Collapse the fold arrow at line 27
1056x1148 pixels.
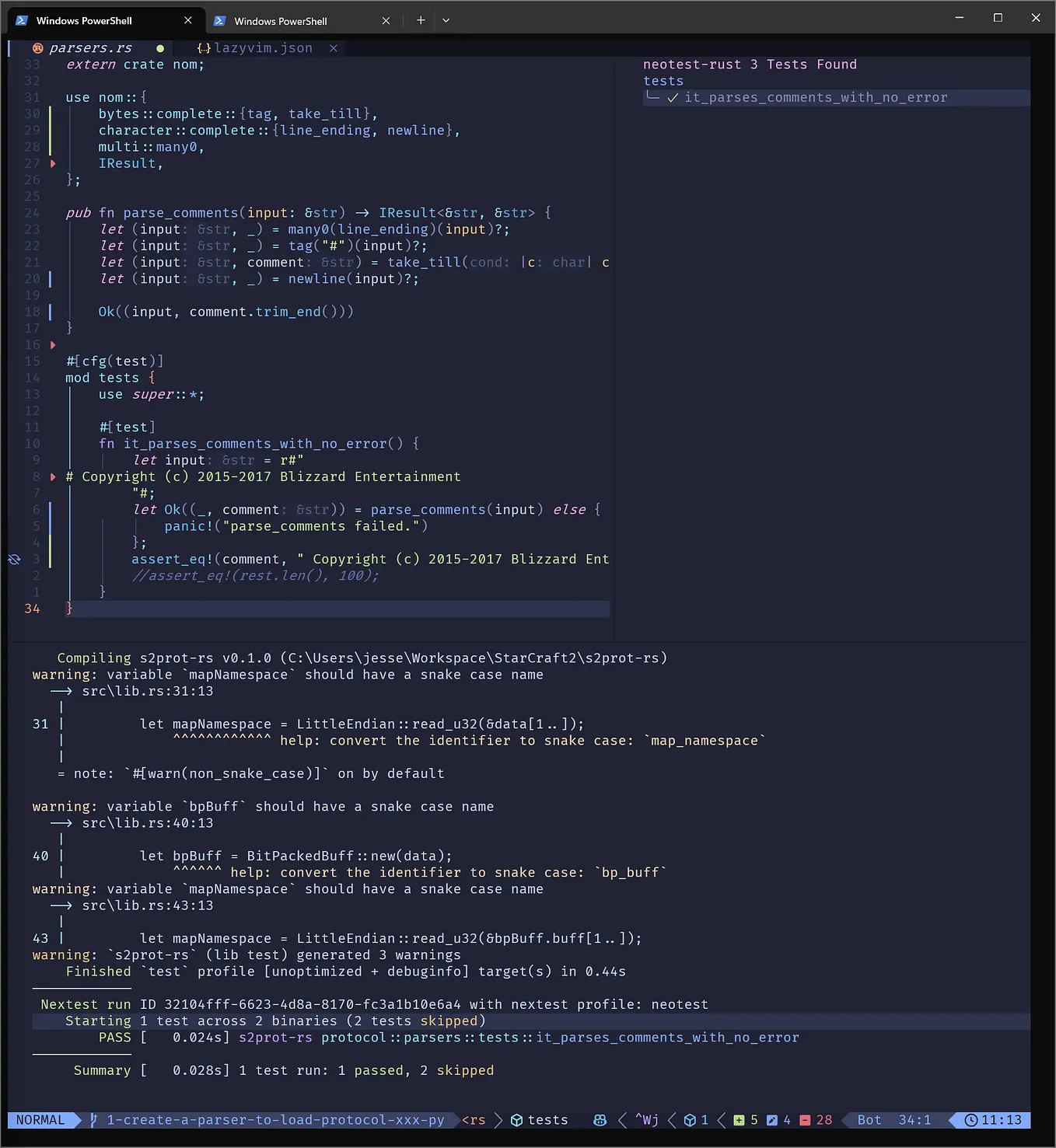(53, 163)
